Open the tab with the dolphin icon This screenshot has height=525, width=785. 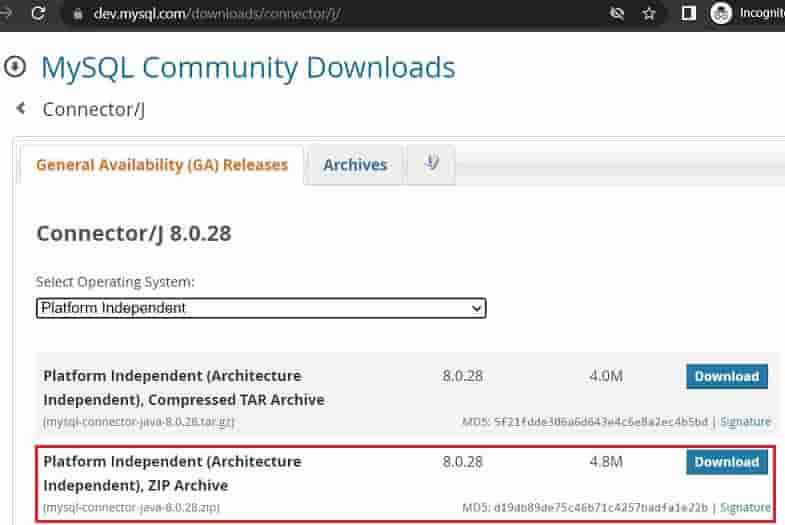point(431,164)
